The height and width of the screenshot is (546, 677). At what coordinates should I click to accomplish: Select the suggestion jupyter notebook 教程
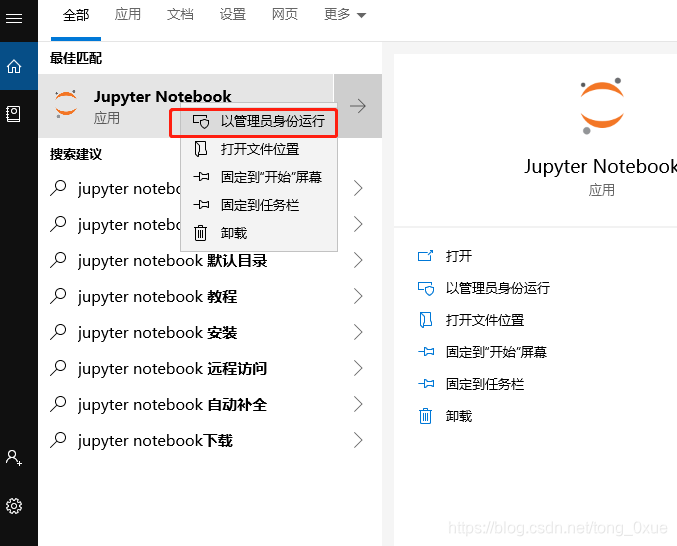coord(158,297)
